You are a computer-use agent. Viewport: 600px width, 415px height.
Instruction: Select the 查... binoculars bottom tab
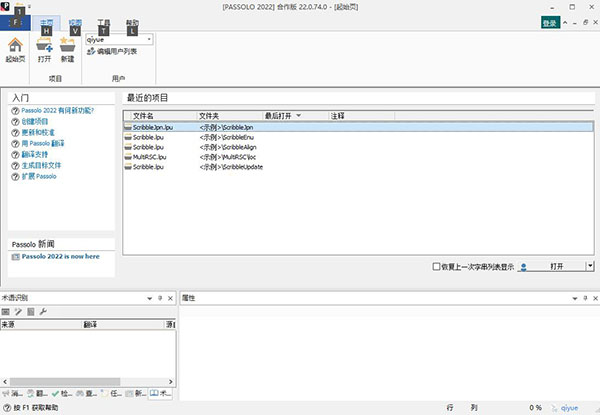(x=86, y=393)
